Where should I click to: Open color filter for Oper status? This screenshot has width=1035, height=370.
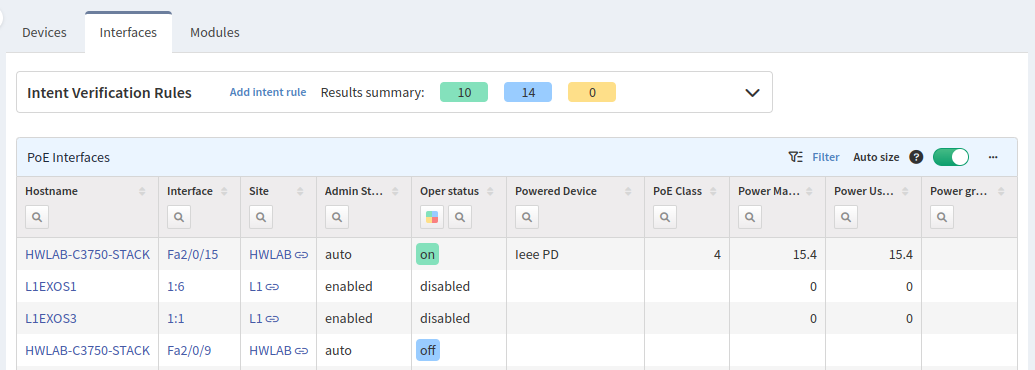pos(432,216)
